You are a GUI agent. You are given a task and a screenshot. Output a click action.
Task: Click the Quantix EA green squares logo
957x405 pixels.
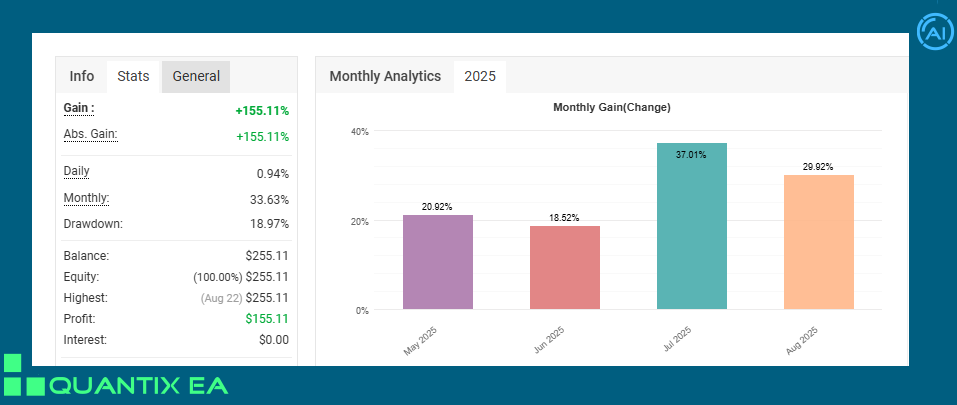(x=23, y=374)
